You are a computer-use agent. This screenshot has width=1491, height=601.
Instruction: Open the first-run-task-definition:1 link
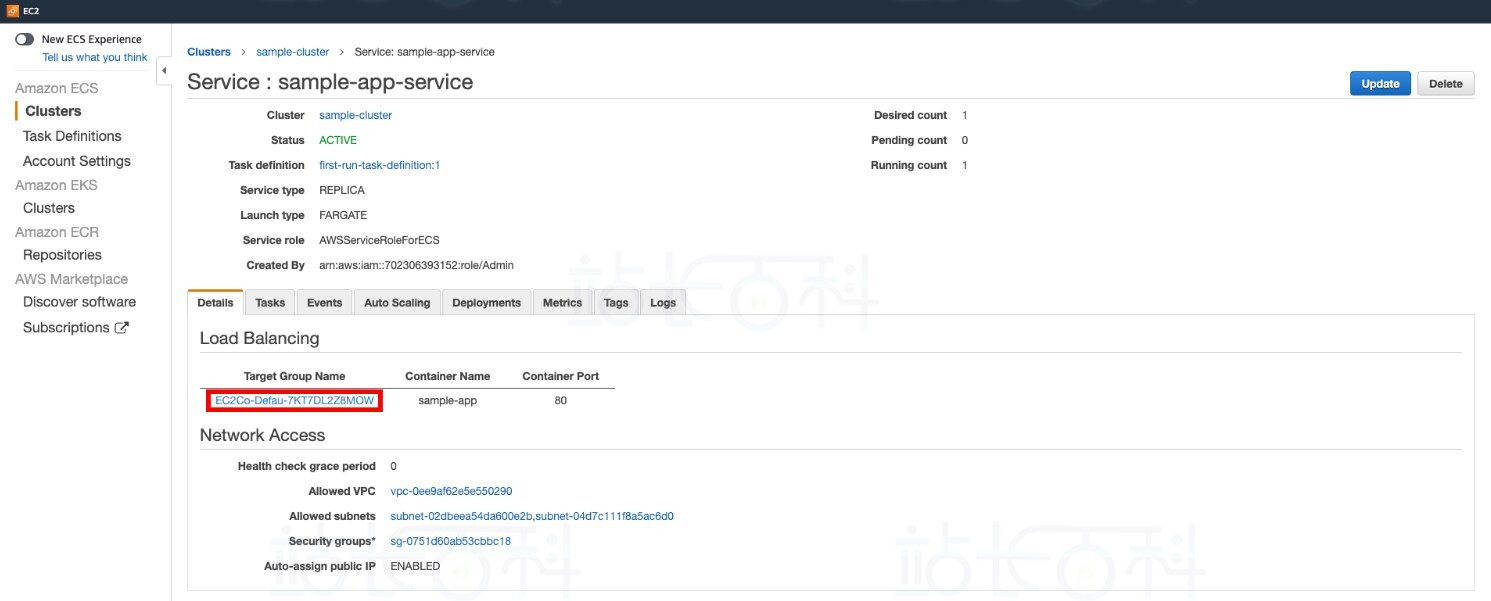tap(379, 165)
